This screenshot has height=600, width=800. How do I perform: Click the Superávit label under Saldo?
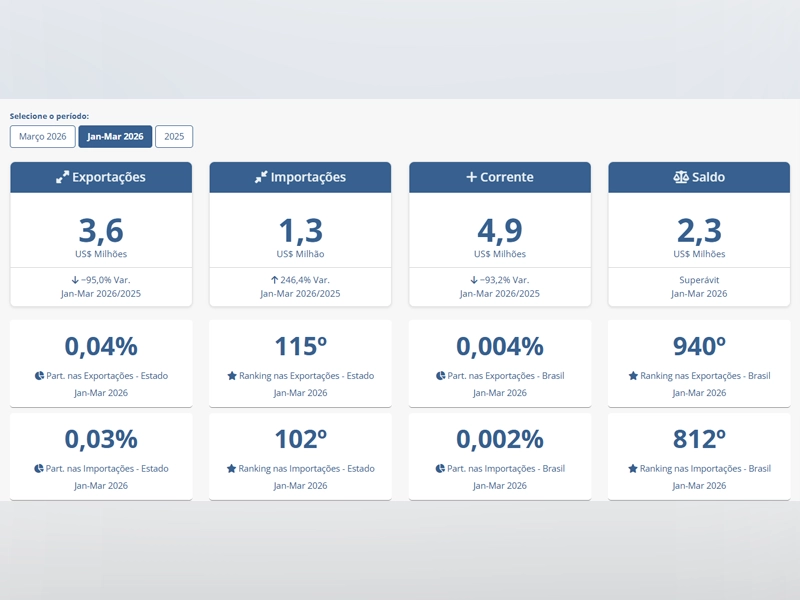[x=699, y=280]
